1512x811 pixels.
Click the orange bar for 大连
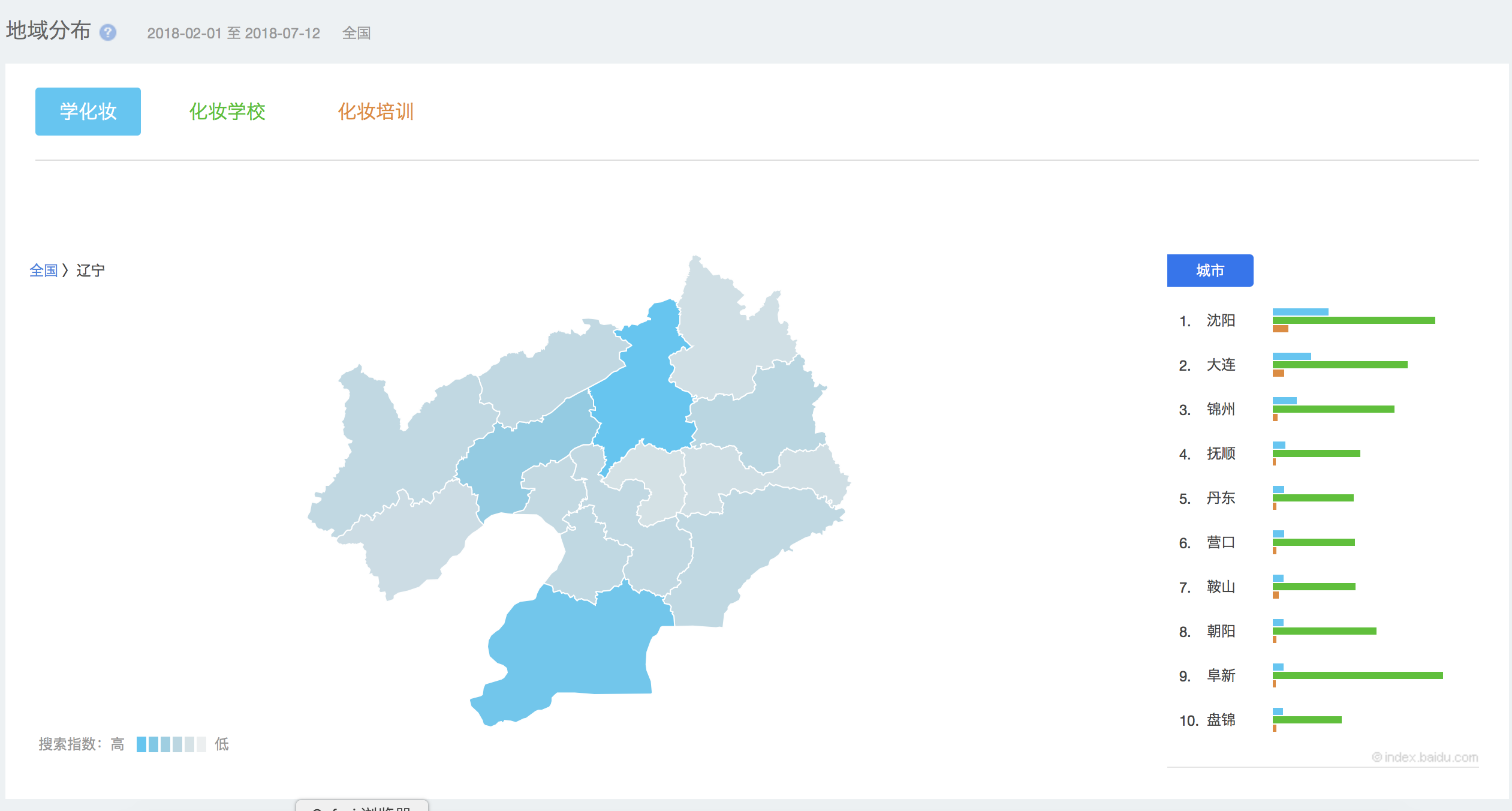(x=1278, y=373)
